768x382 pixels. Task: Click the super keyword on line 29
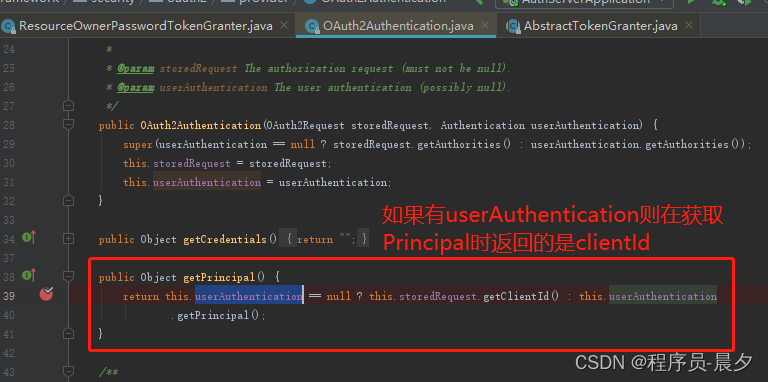coord(138,144)
